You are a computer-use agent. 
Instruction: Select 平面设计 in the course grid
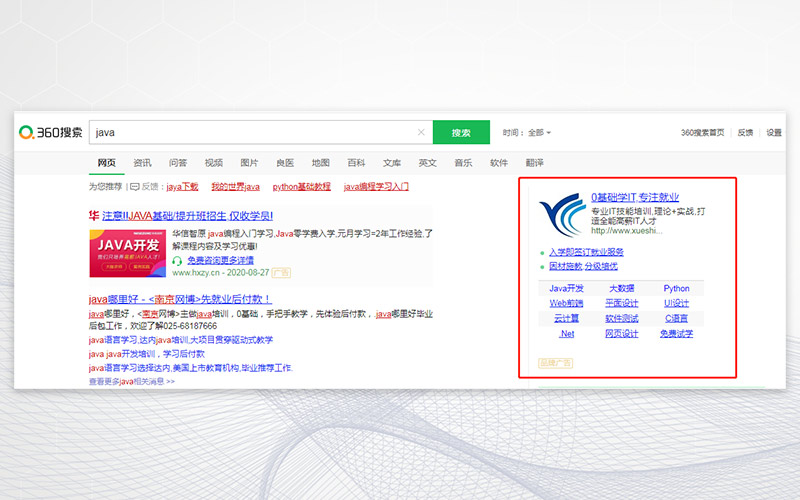point(622,303)
